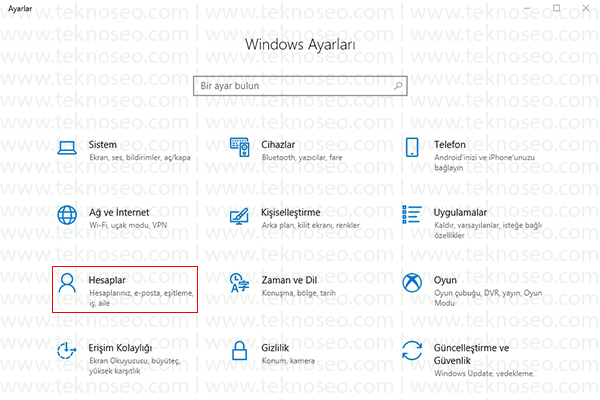Click the Zaman ve Dil clock-language icon
The width and height of the screenshot is (600, 400).
click(x=240, y=283)
